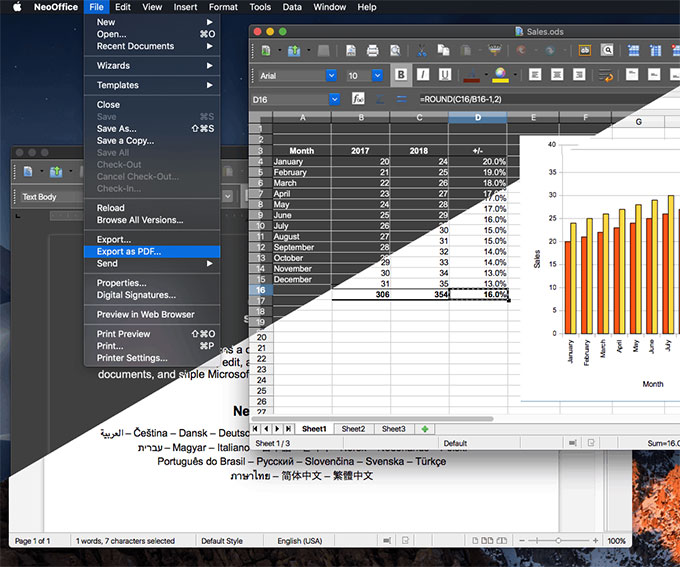Choose Export as PDF from File menu
The image size is (680, 567).
click(x=128, y=251)
